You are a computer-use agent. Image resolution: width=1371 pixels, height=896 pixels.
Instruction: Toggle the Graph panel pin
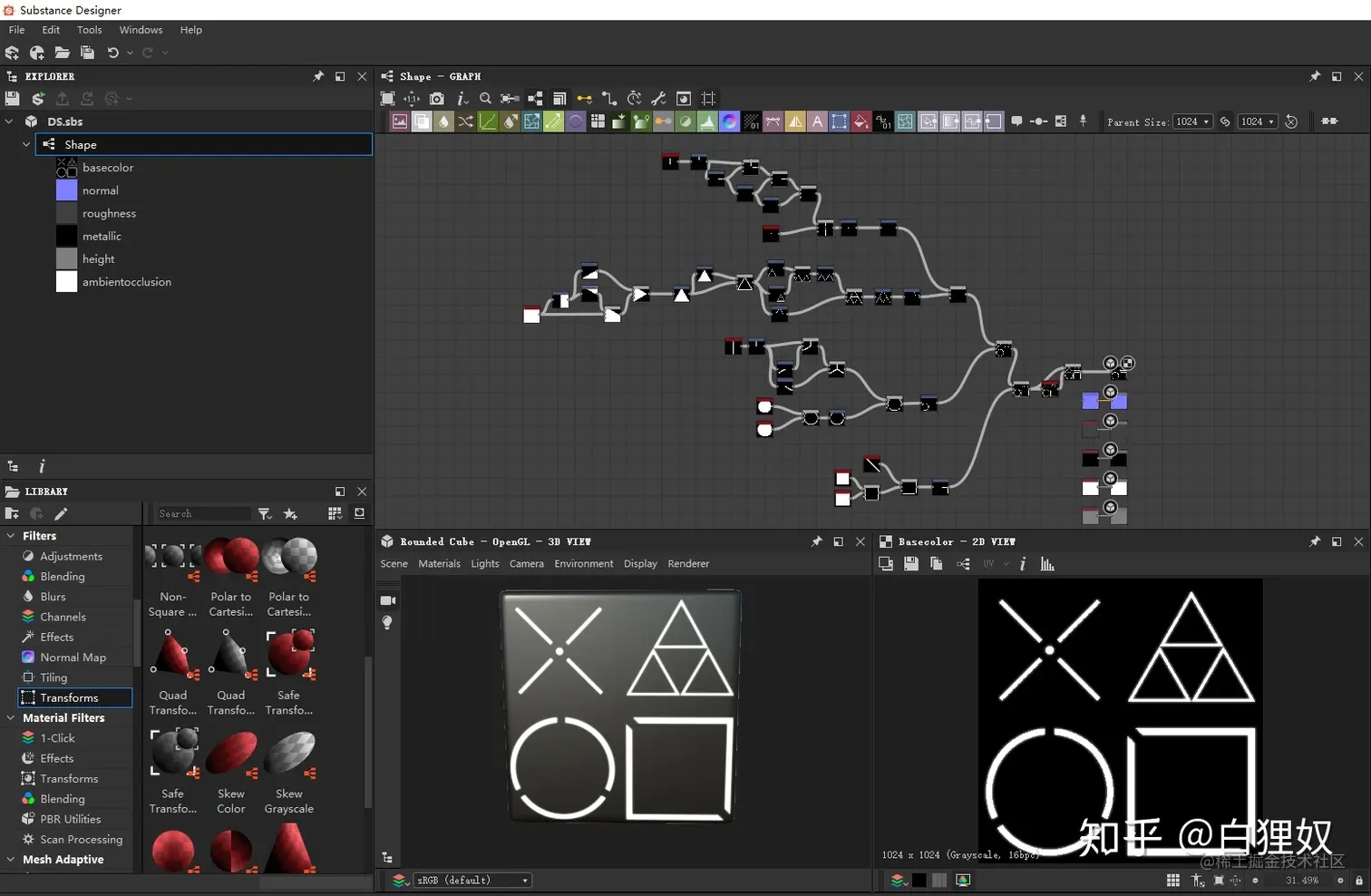(1315, 77)
